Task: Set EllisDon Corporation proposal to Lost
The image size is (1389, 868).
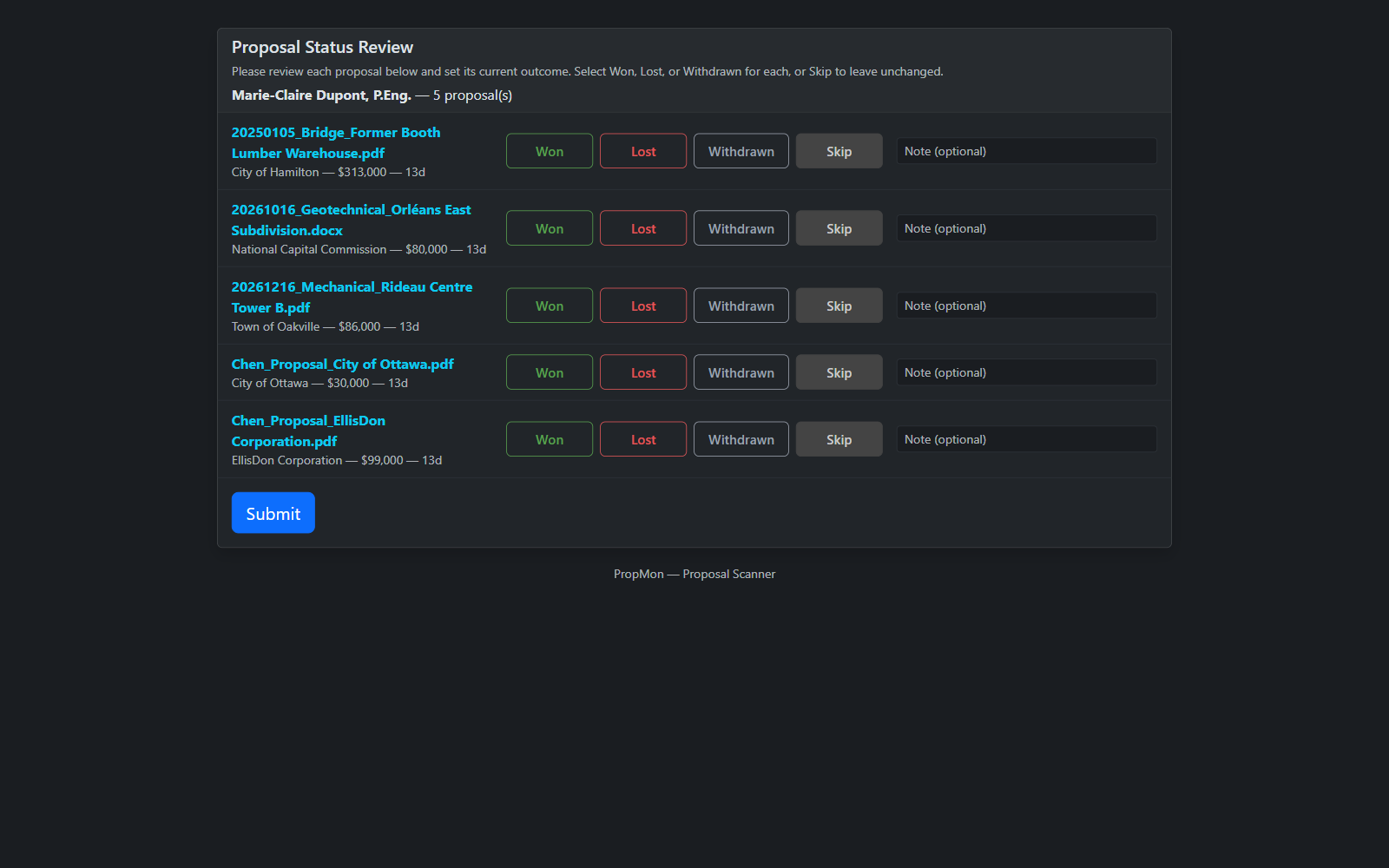Action: point(642,439)
